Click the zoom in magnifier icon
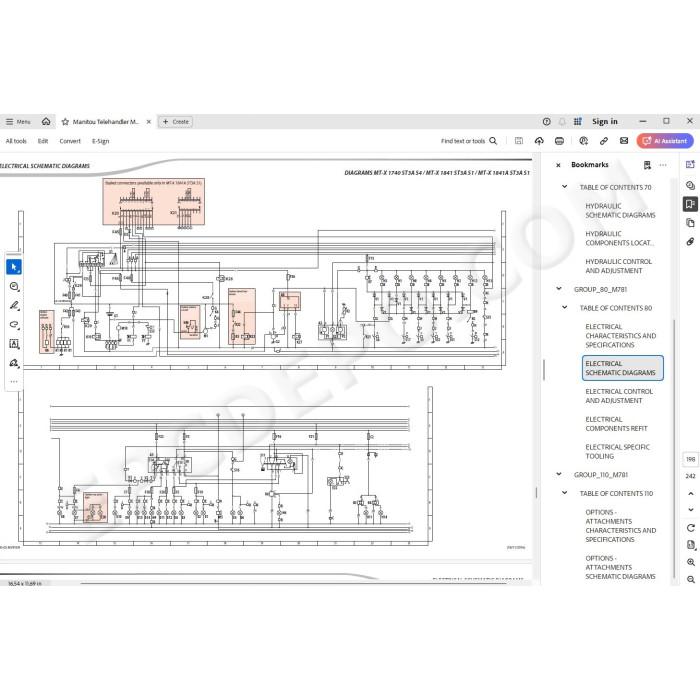 [x=691, y=562]
